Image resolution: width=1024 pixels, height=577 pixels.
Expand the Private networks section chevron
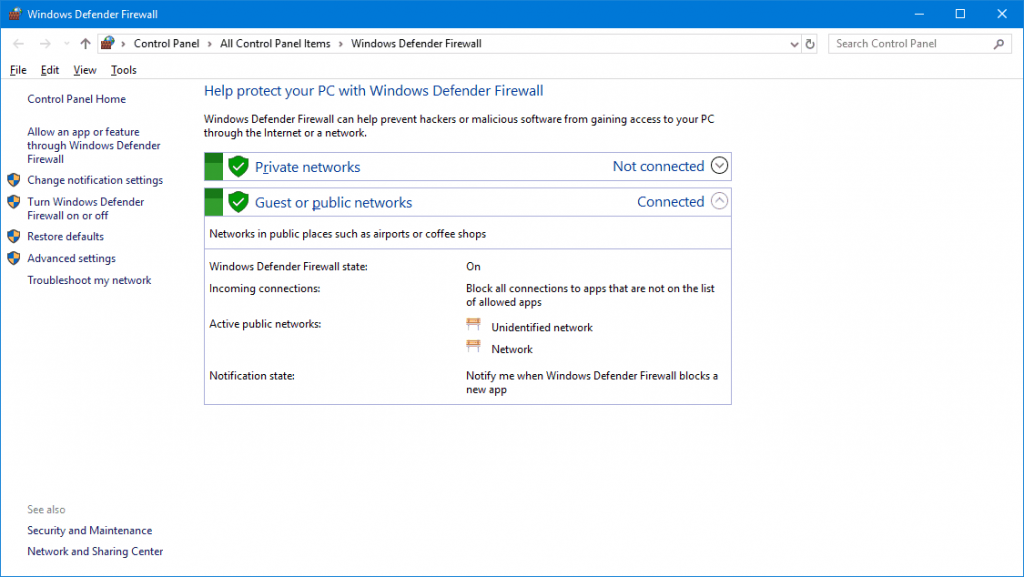pos(719,166)
